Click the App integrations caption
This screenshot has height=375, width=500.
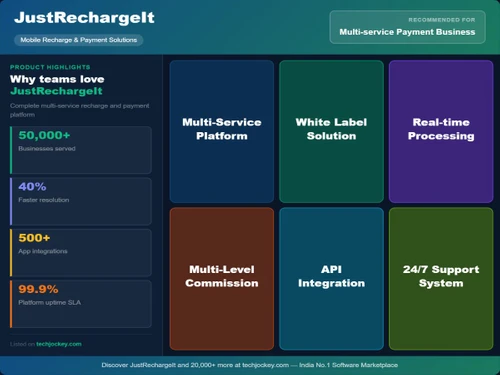[43, 251]
